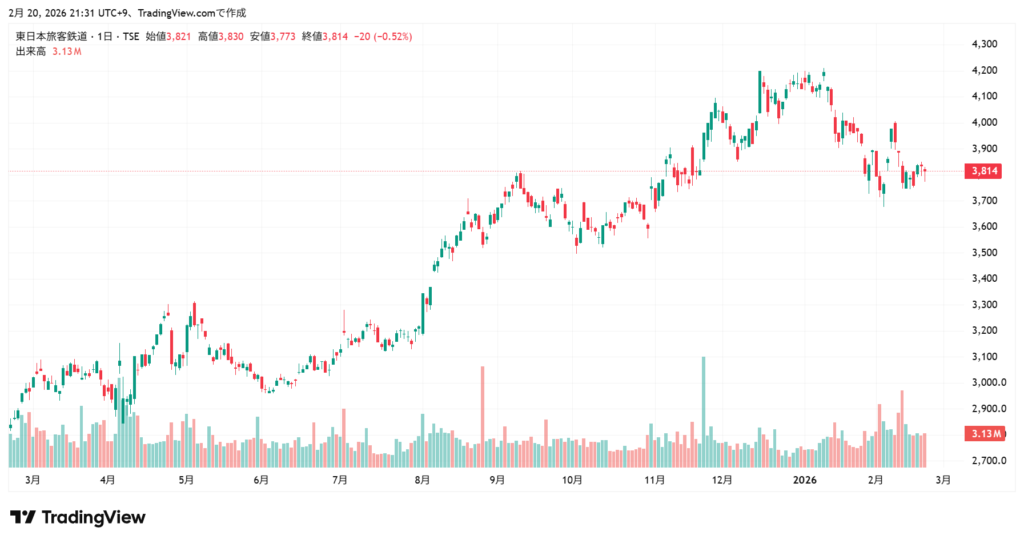Select the 8月 label on time axis
Image resolution: width=1024 pixels, height=543 pixels.
(x=422, y=480)
